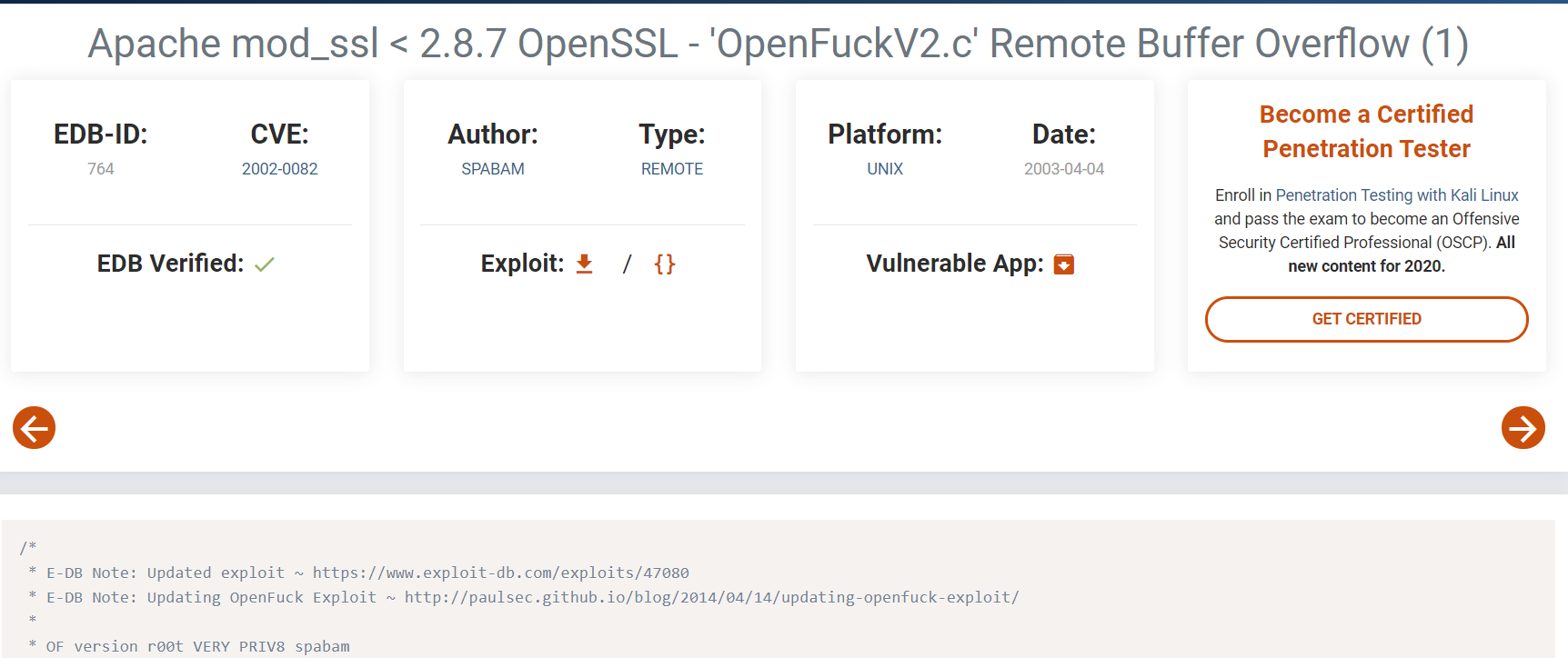View raw exploit code via braces icon

[x=665, y=264]
